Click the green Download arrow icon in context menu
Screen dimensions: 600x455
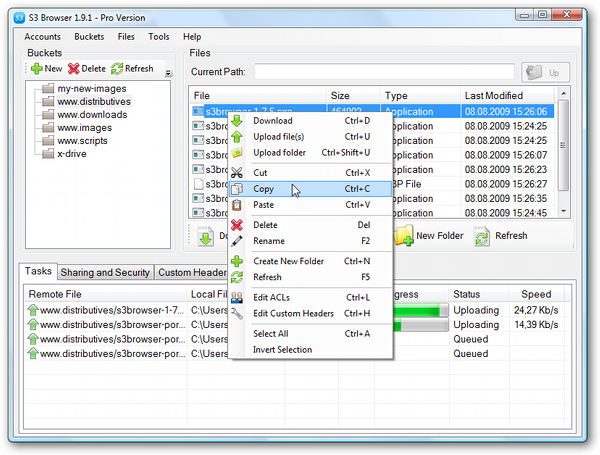237,121
